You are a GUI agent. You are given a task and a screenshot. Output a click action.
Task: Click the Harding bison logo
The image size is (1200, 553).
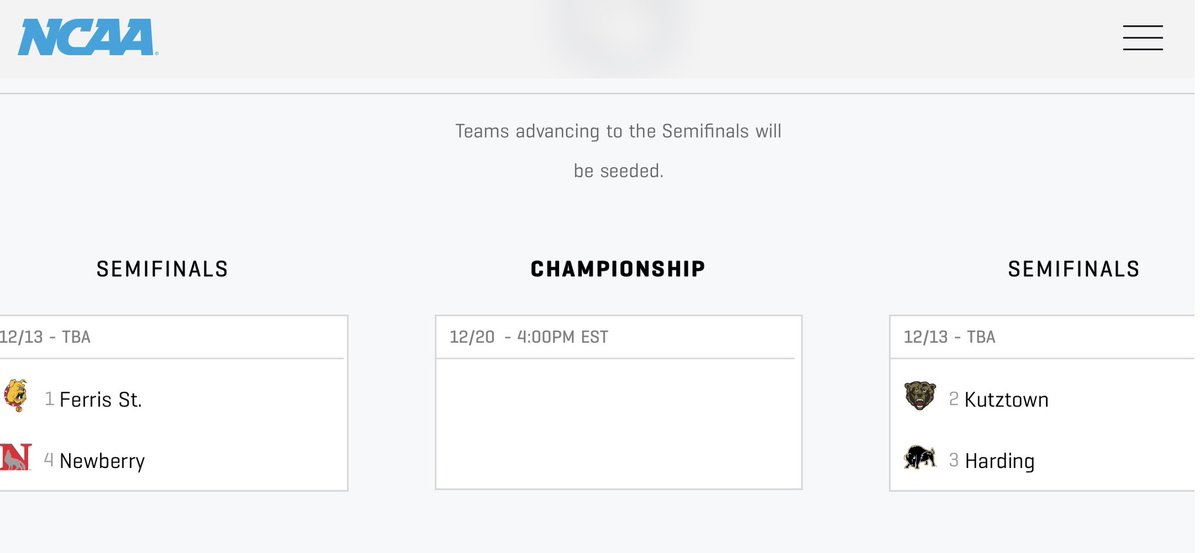click(920, 458)
